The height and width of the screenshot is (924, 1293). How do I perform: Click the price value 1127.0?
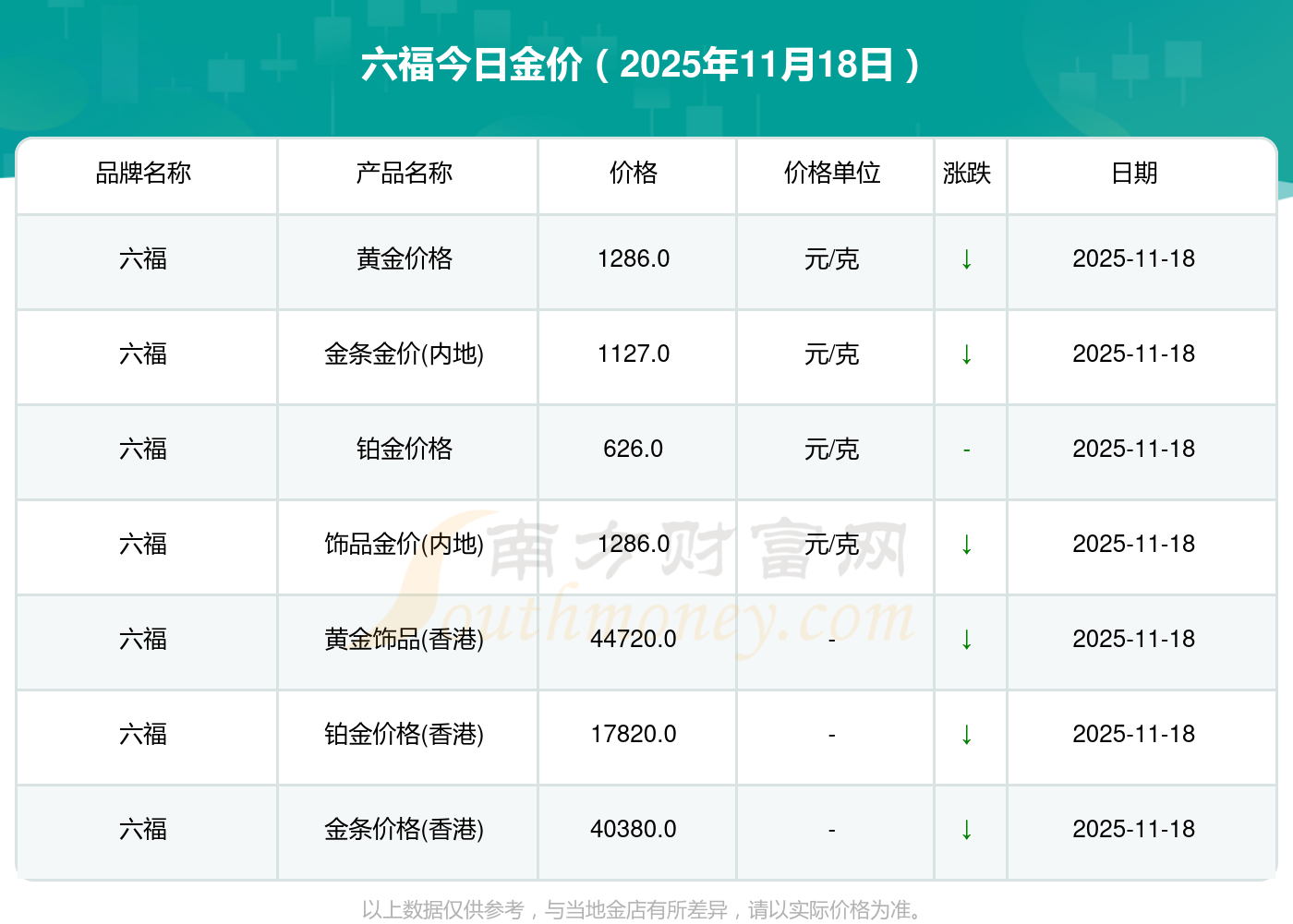pos(634,354)
